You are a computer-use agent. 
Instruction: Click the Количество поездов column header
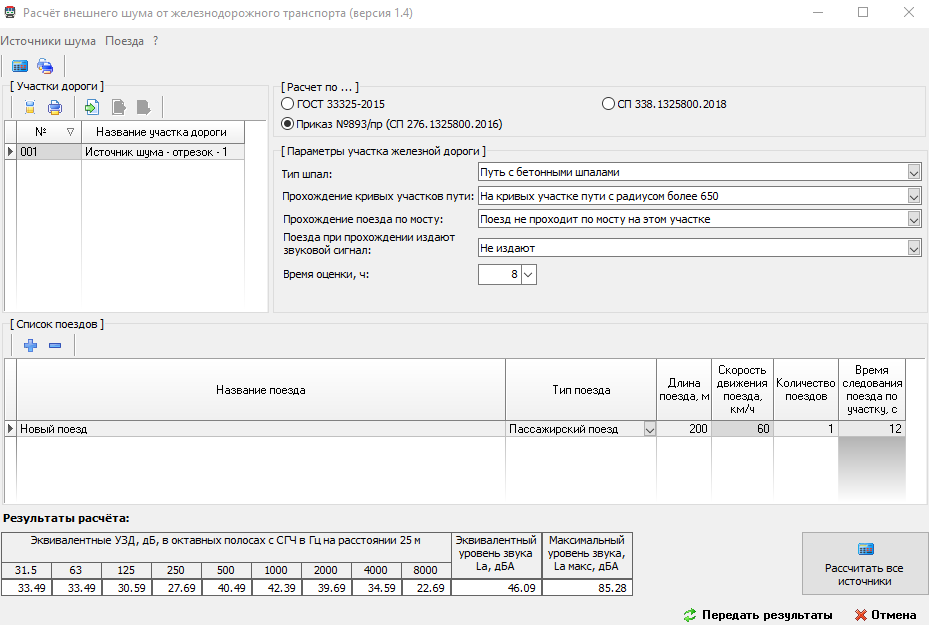(806, 390)
